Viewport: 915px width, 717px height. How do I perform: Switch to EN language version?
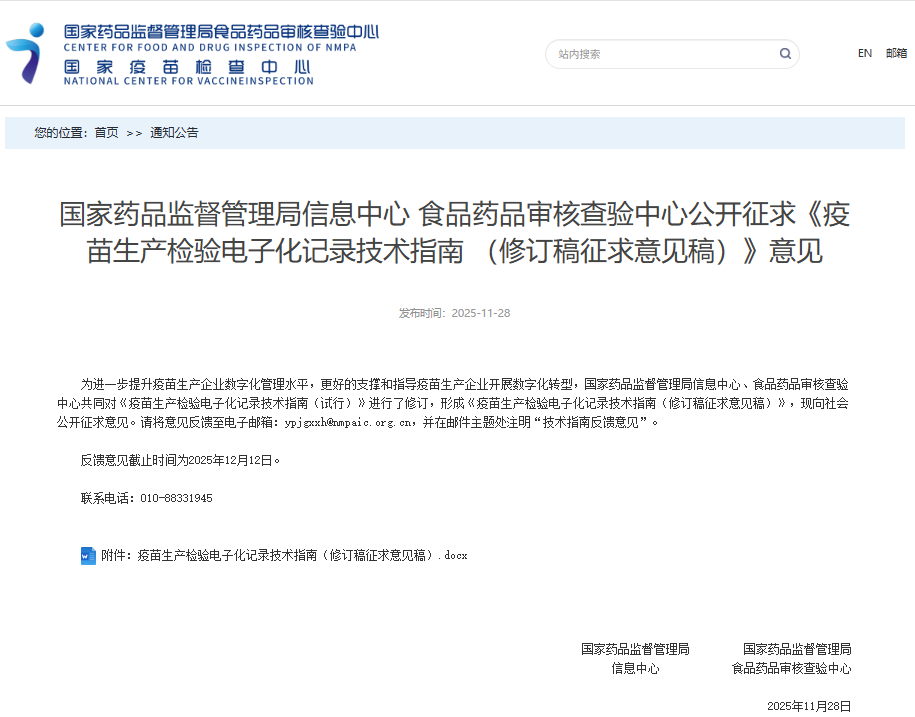[865, 53]
